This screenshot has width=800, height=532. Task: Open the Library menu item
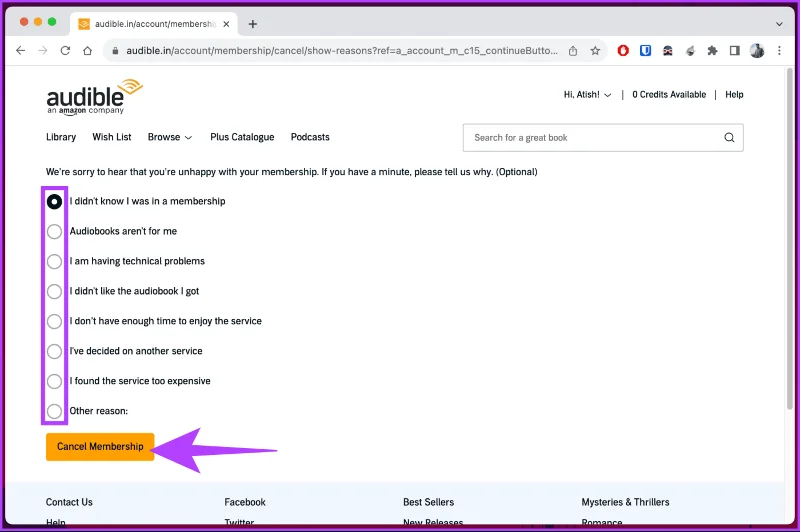(61, 137)
